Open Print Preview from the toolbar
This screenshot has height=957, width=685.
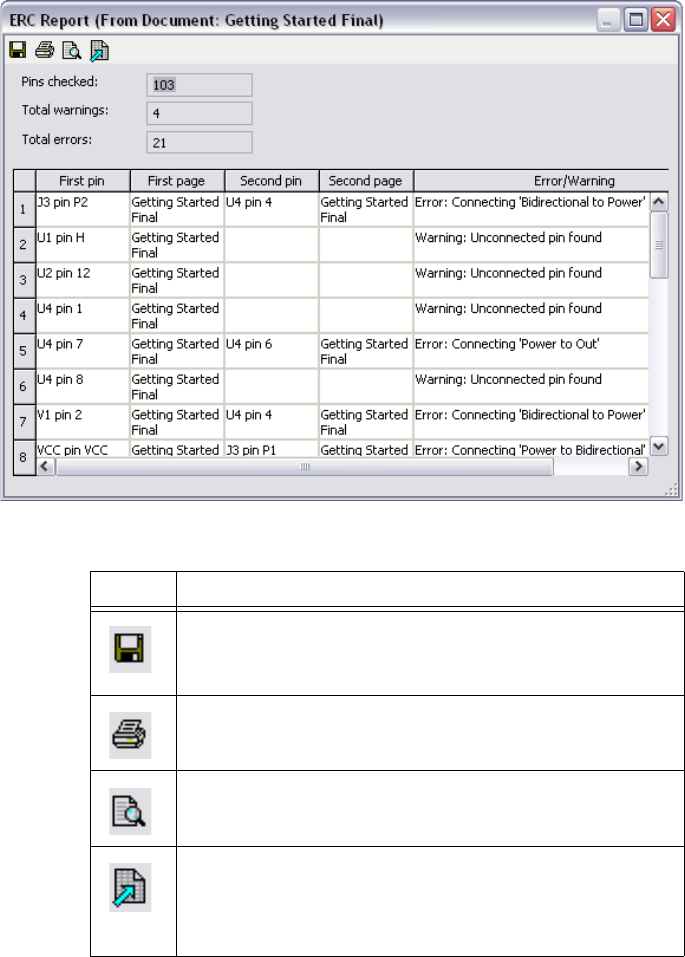tap(71, 50)
